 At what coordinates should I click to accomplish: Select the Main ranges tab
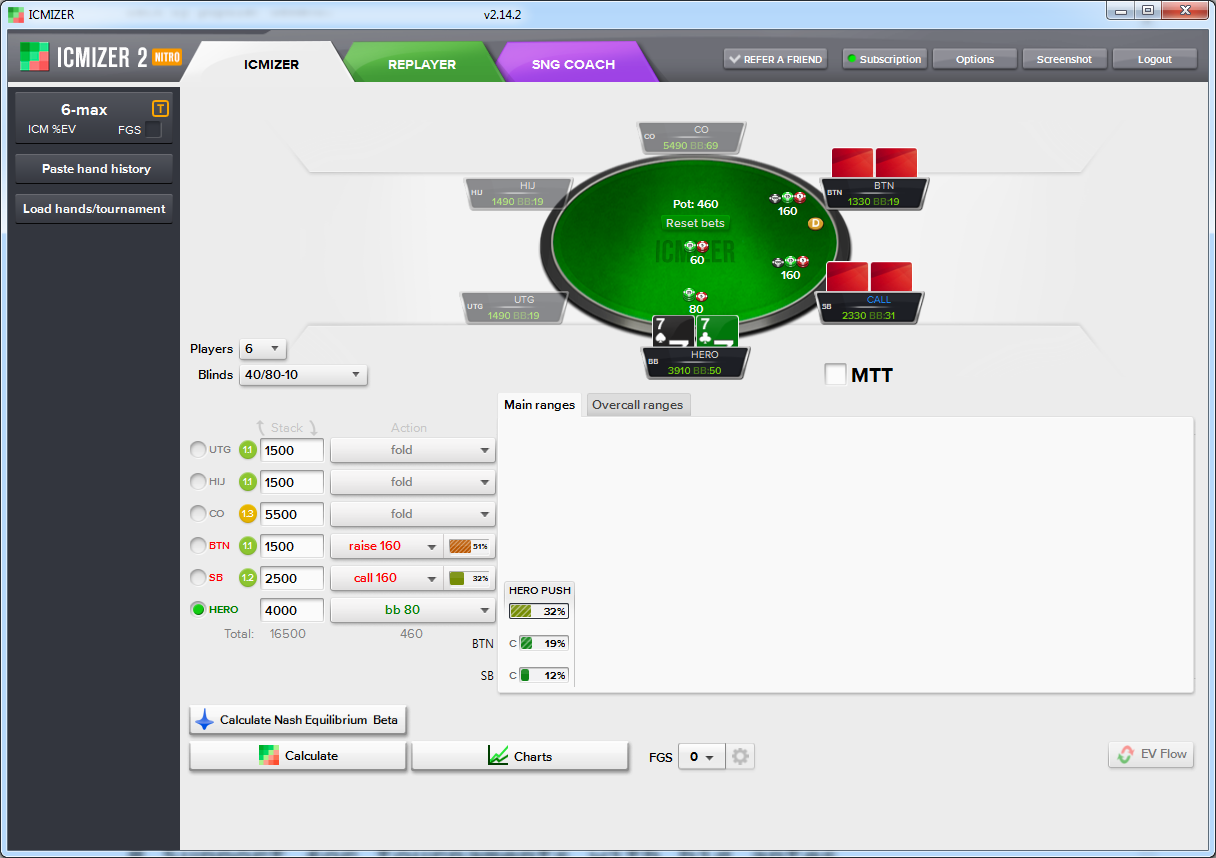click(540, 405)
